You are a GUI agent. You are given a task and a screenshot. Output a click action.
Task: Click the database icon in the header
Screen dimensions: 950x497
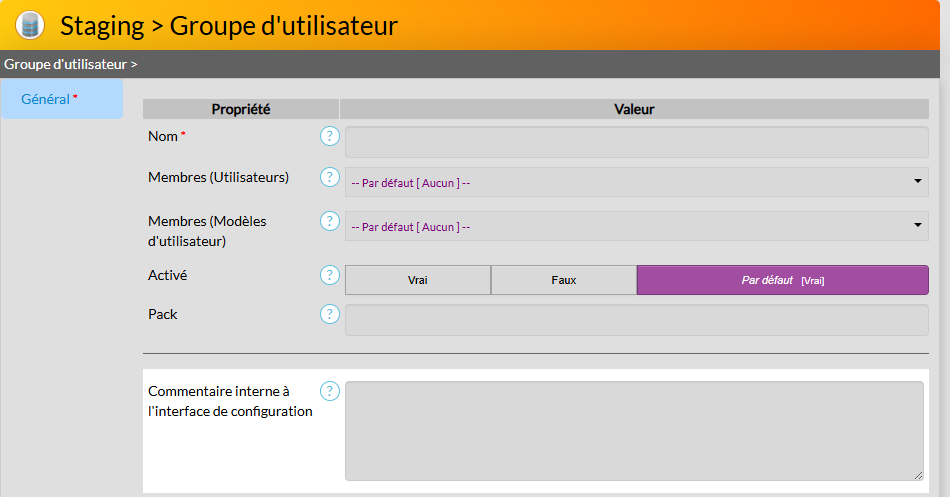pyautogui.click(x=30, y=25)
